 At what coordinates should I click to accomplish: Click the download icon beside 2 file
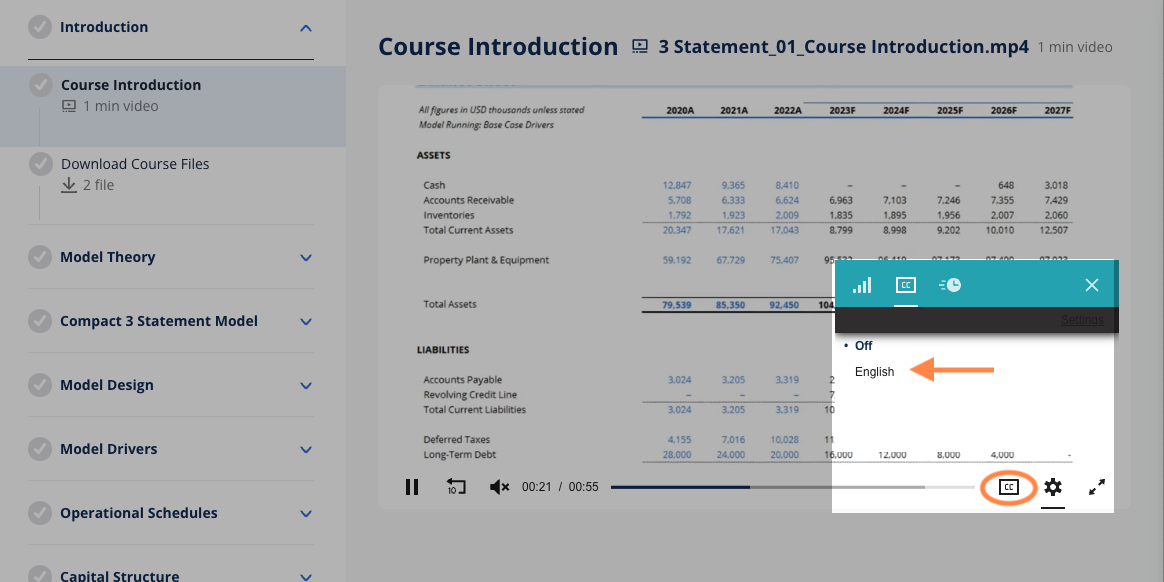point(68,185)
